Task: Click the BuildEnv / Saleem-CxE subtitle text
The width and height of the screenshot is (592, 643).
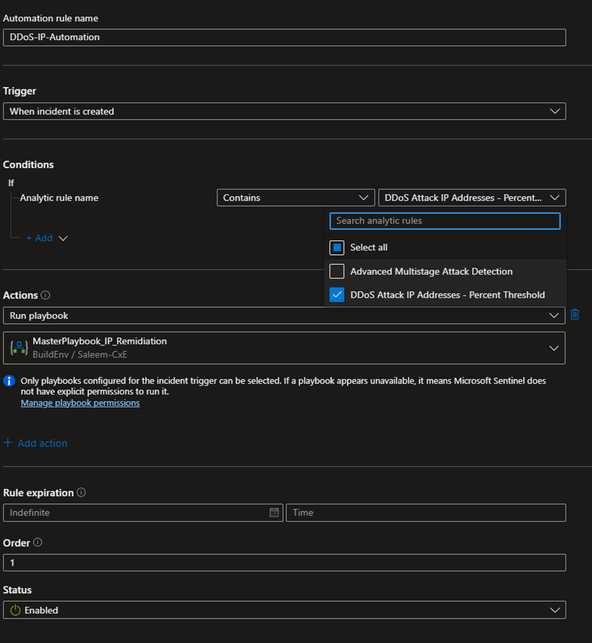Action: pos(80,355)
